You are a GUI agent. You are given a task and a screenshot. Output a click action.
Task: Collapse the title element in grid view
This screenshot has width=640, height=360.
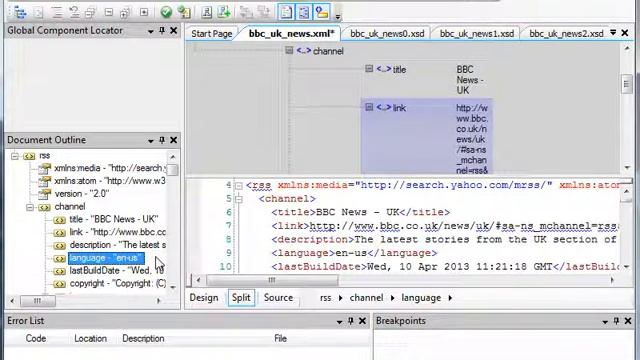[x=369, y=69]
